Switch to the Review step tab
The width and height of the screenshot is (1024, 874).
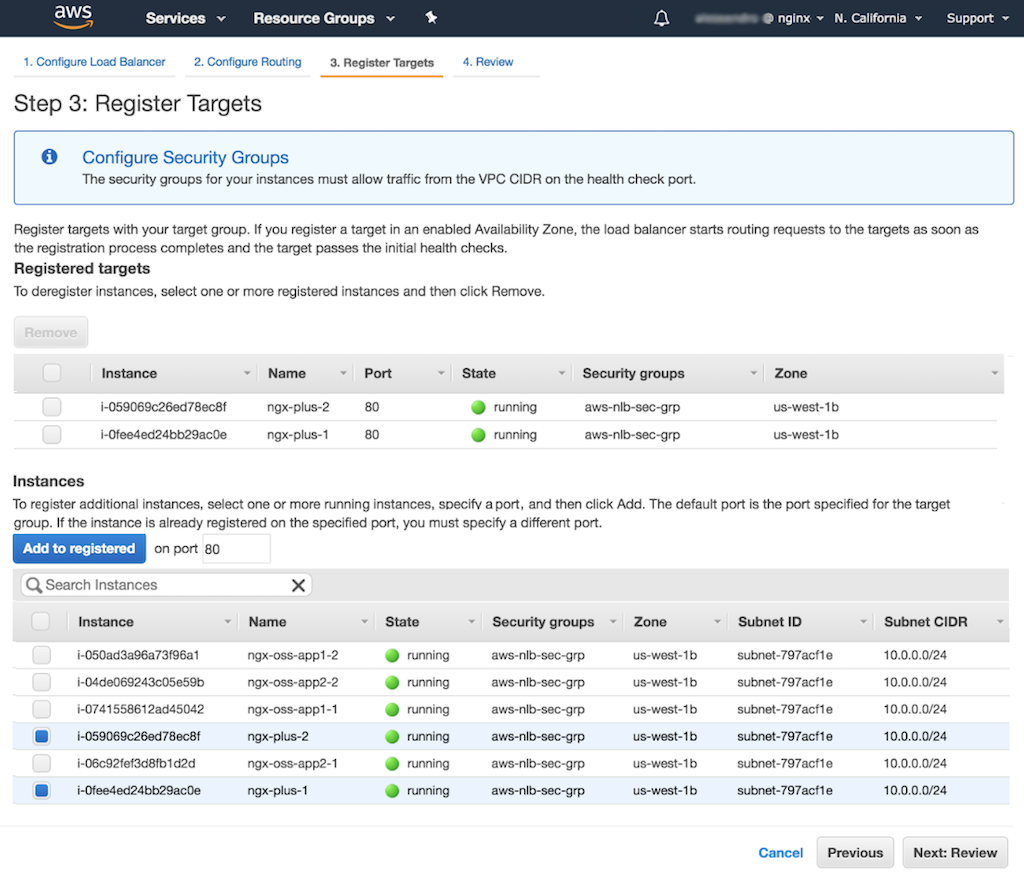point(488,62)
